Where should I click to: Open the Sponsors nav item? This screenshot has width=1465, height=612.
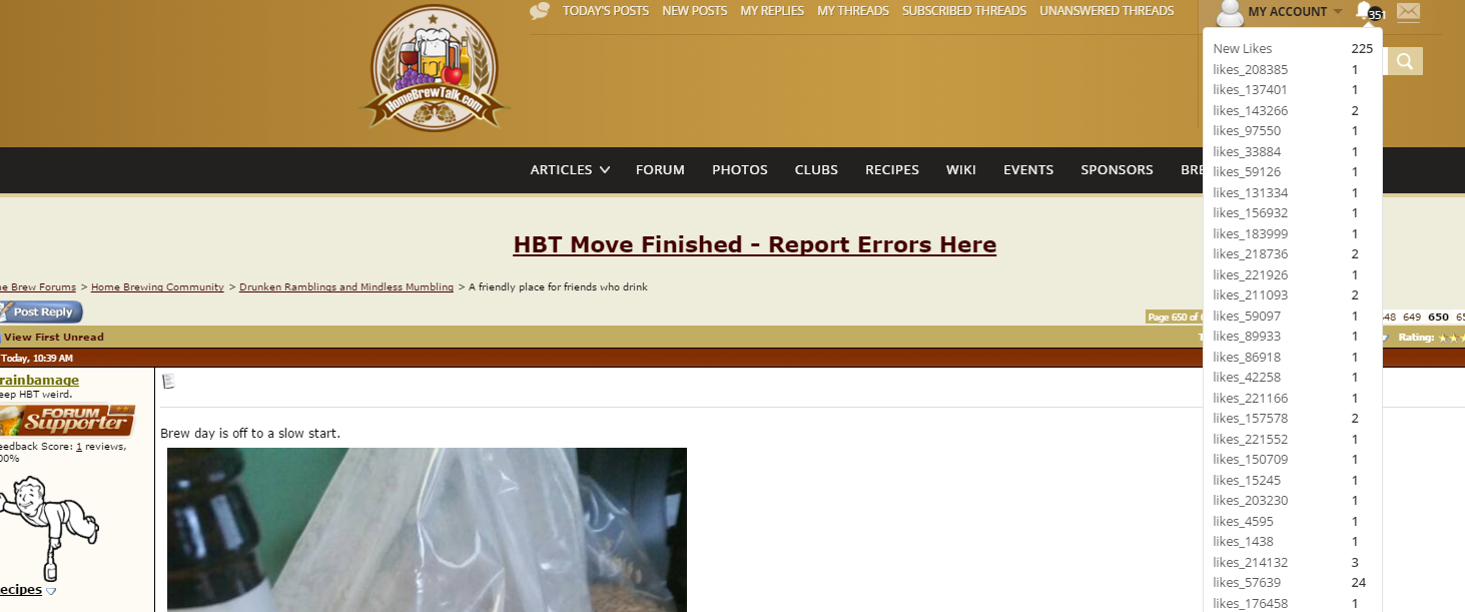click(x=1117, y=170)
